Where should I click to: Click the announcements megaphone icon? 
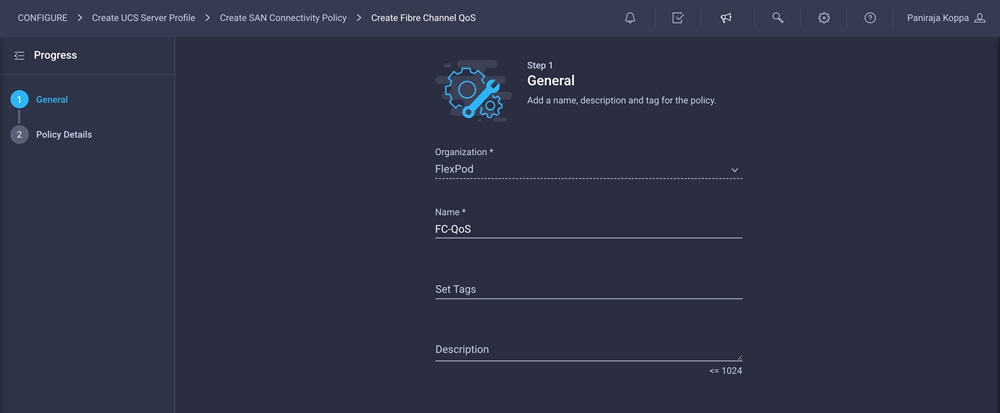click(726, 18)
